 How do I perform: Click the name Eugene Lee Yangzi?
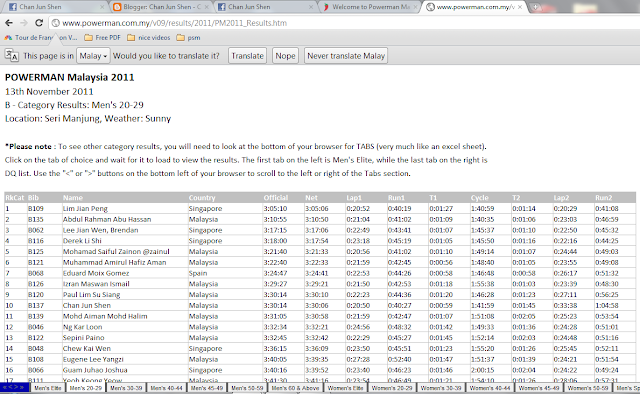click(93, 359)
